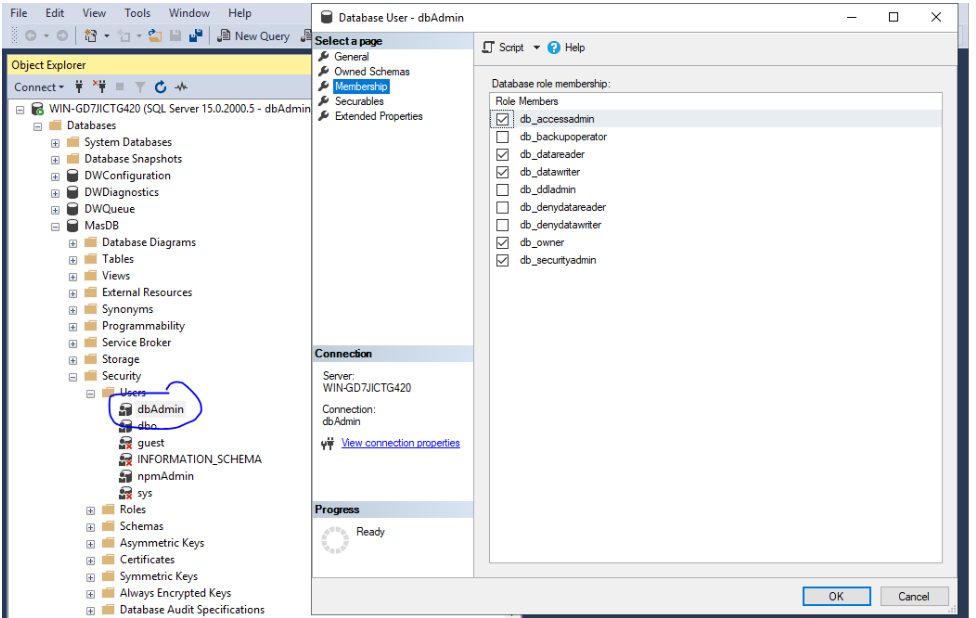Screen dimensions: 976x618
Task: Expand the Tables folder
Action: click(x=73, y=260)
